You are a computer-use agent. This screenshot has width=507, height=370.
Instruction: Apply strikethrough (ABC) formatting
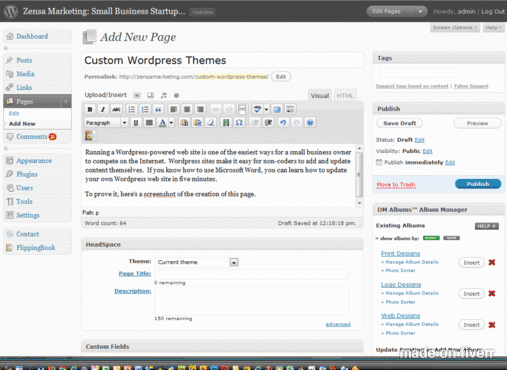coord(116,109)
